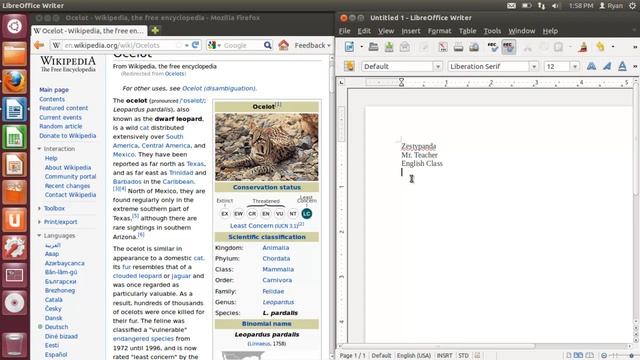
Task: Open the Tools menu in Writer
Action: (x=492, y=31)
